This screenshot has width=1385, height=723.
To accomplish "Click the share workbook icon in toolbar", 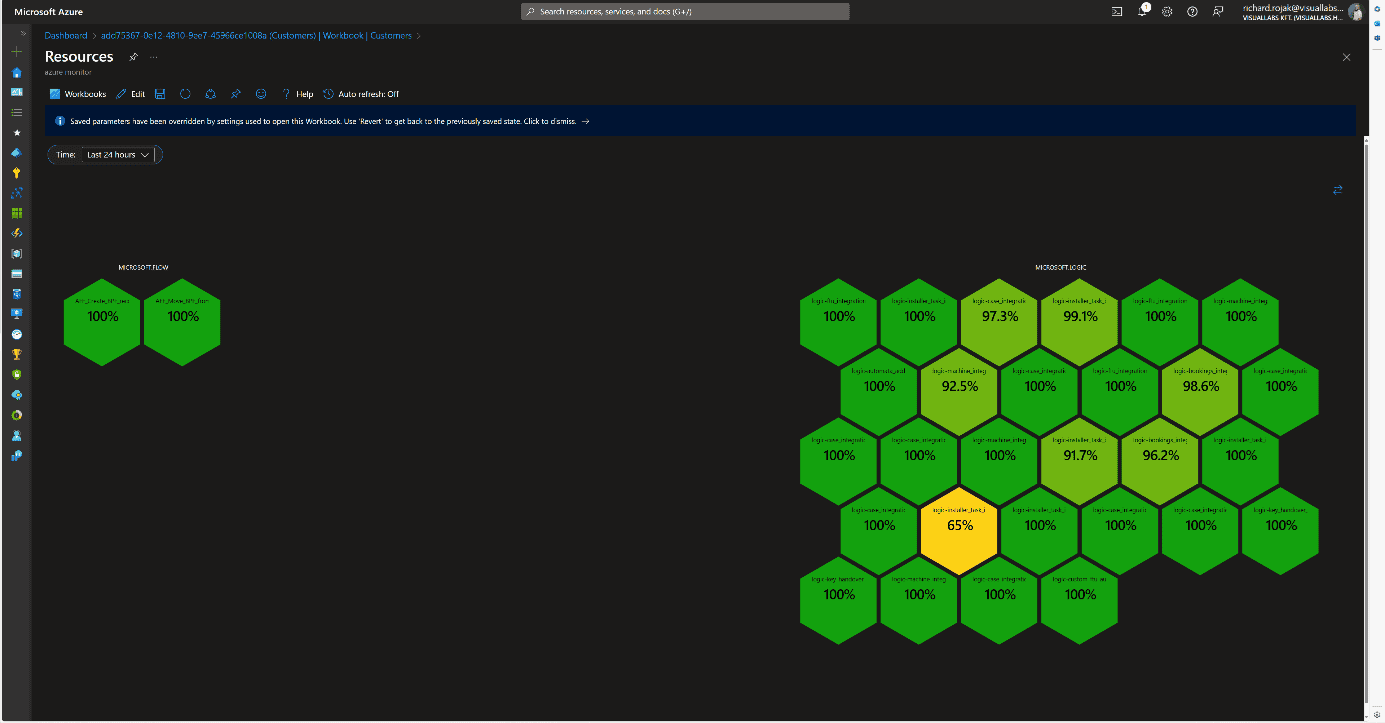I will pyautogui.click(x=210, y=94).
